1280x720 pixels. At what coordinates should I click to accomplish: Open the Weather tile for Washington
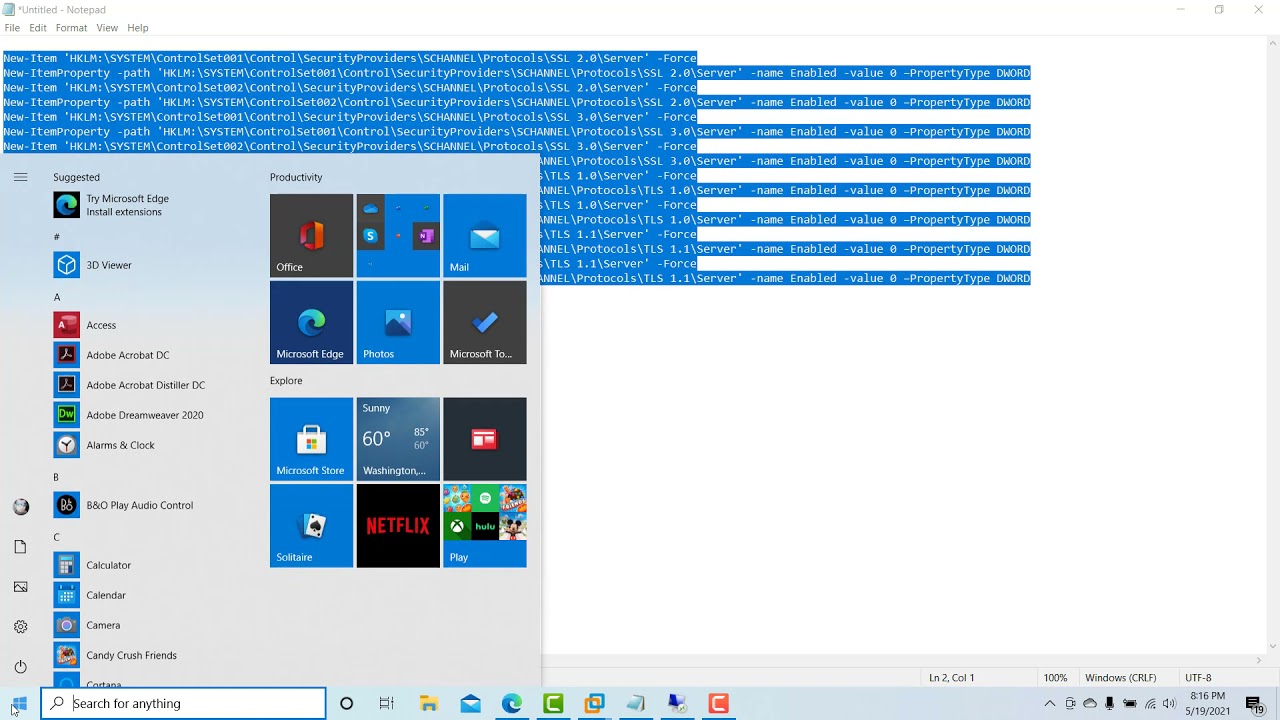(x=398, y=439)
